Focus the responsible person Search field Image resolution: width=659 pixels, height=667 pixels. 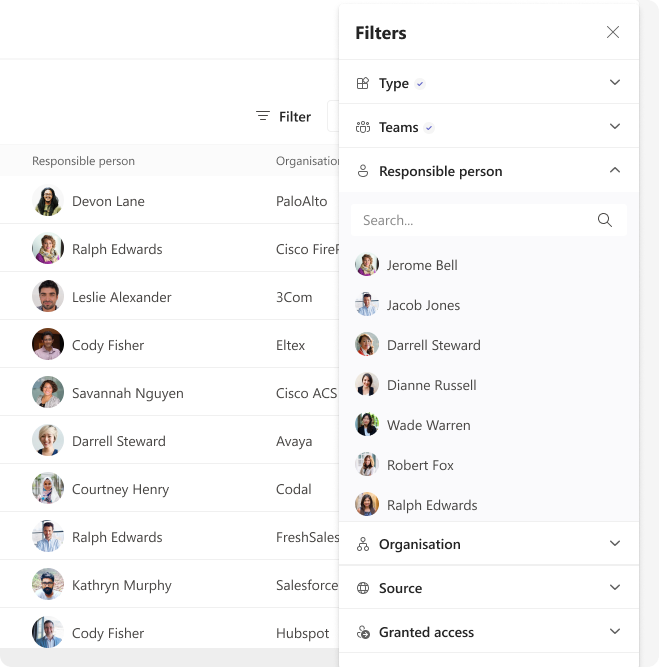475,220
